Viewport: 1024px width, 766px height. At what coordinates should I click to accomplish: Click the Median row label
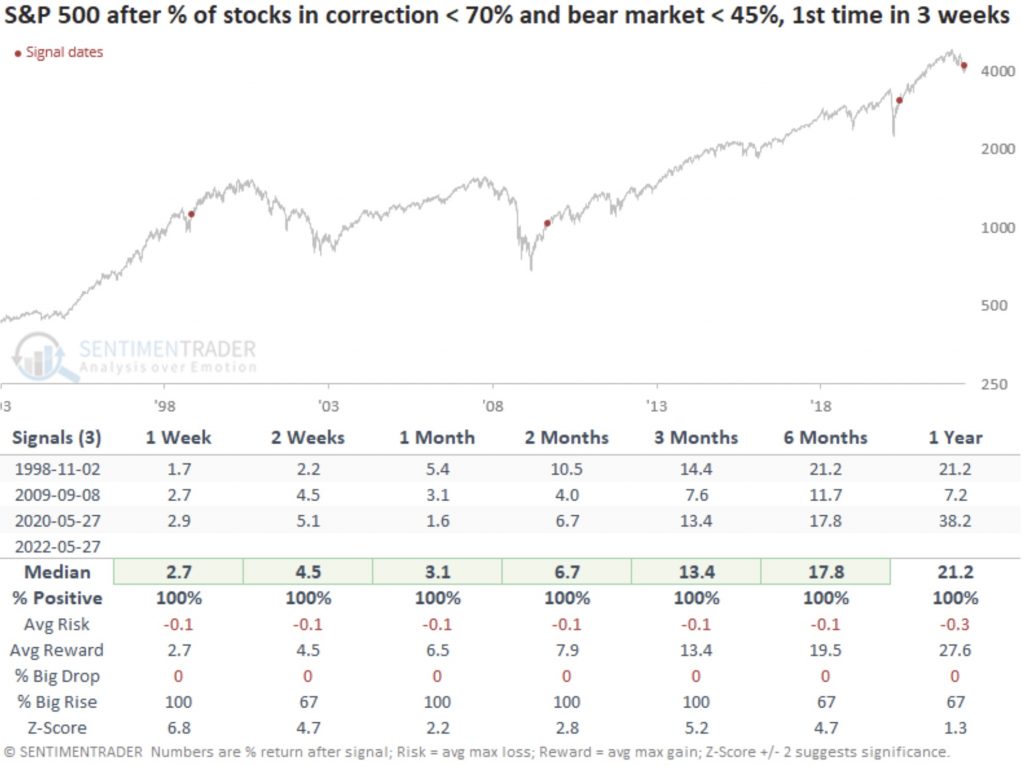point(58,571)
